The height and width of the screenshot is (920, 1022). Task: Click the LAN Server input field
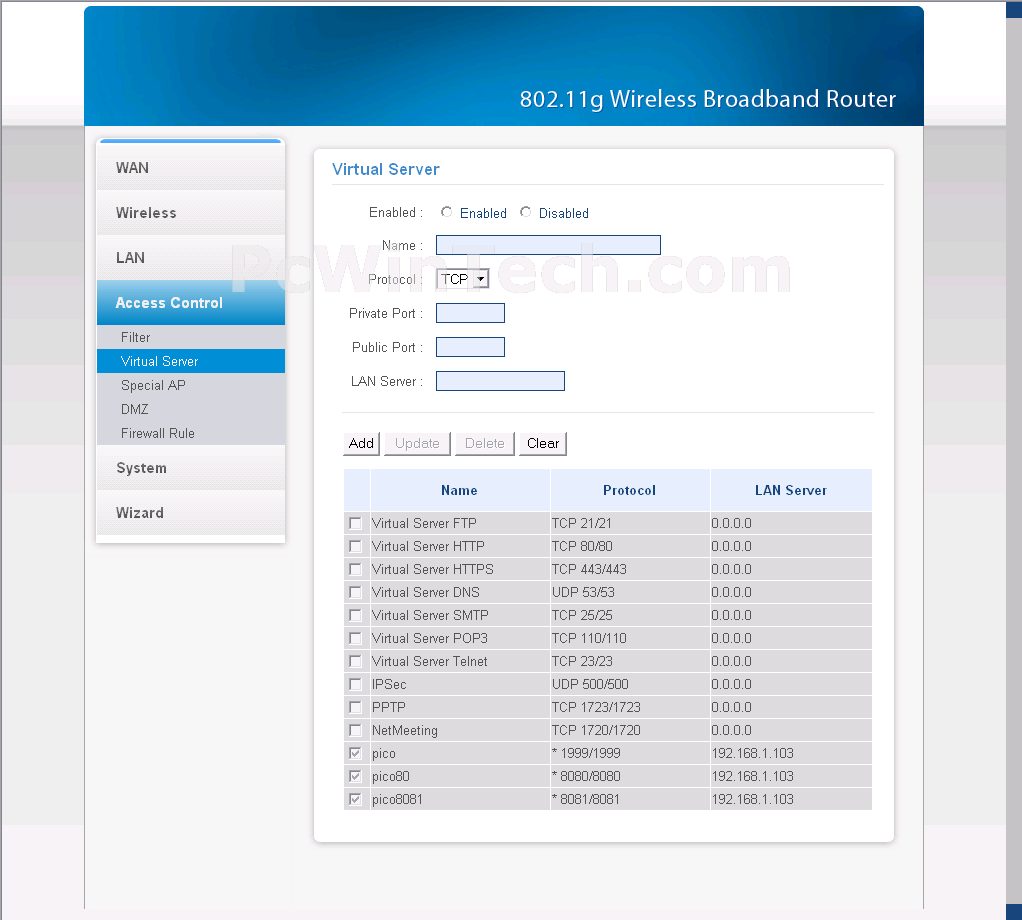[500, 381]
